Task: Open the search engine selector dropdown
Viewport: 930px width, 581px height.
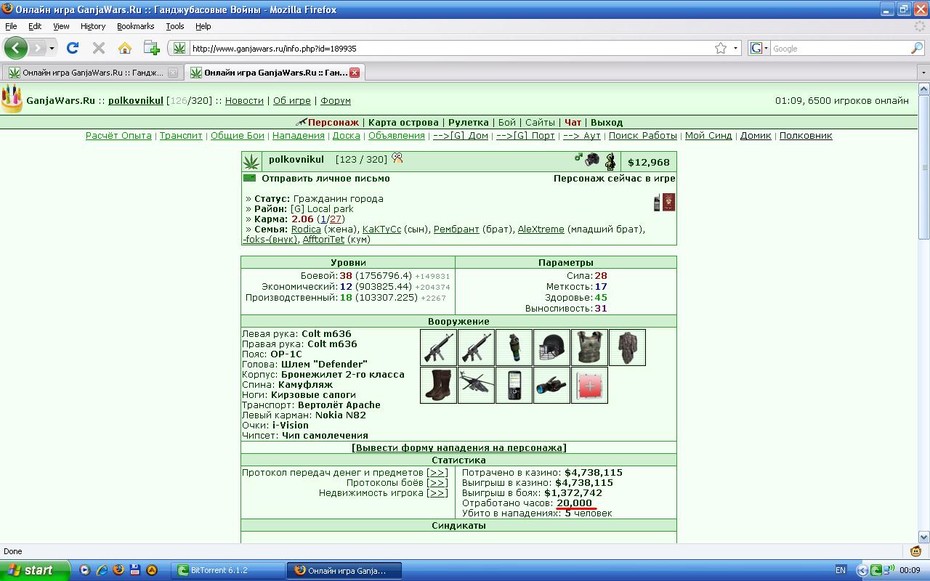Action: point(759,48)
